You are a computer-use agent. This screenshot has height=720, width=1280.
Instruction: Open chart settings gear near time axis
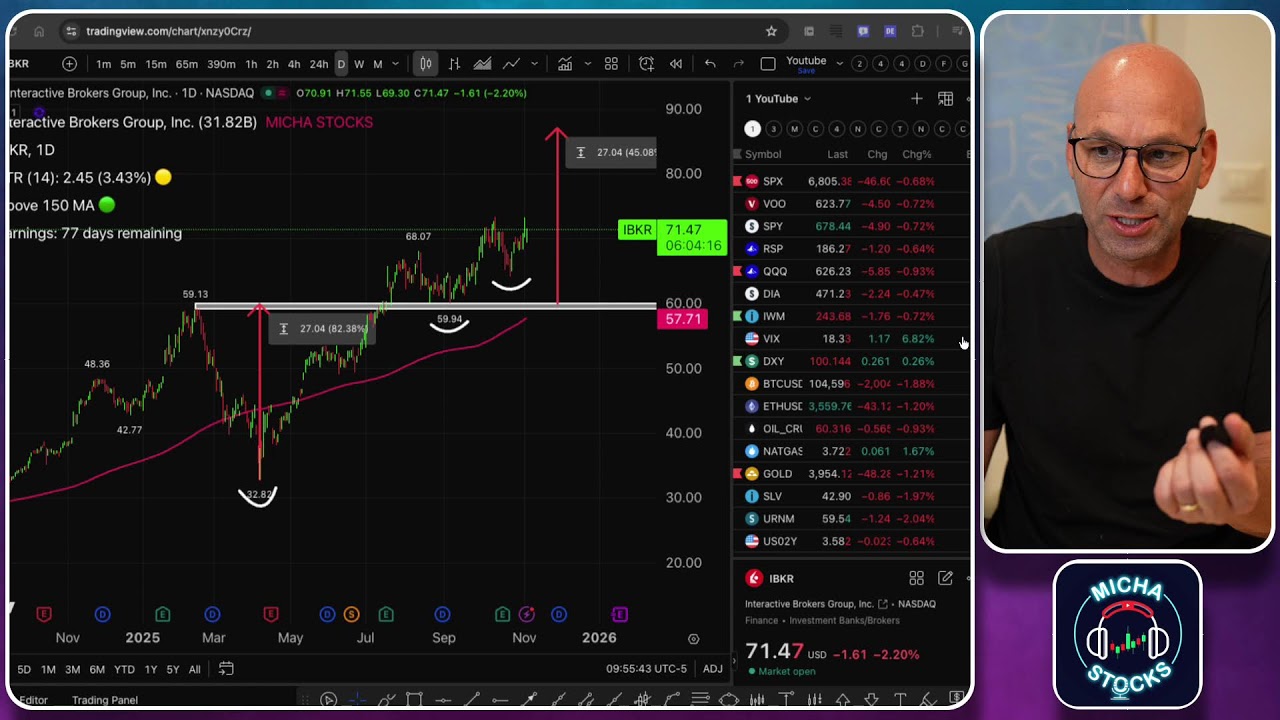[693, 638]
